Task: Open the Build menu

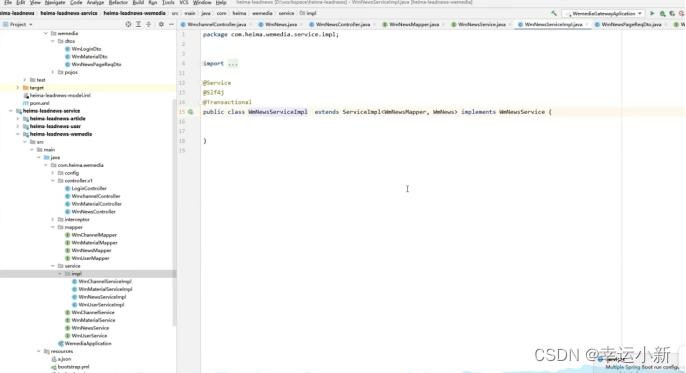Action: point(138,3)
